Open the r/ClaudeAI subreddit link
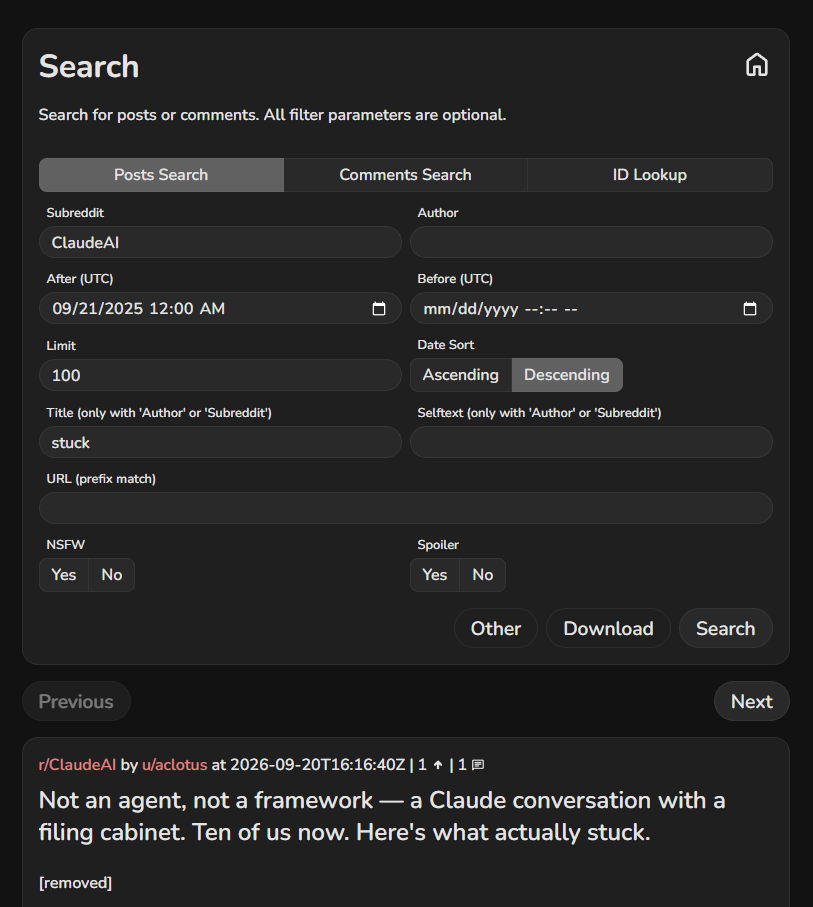Viewport: 813px width, 907px height. click(78, 765)
